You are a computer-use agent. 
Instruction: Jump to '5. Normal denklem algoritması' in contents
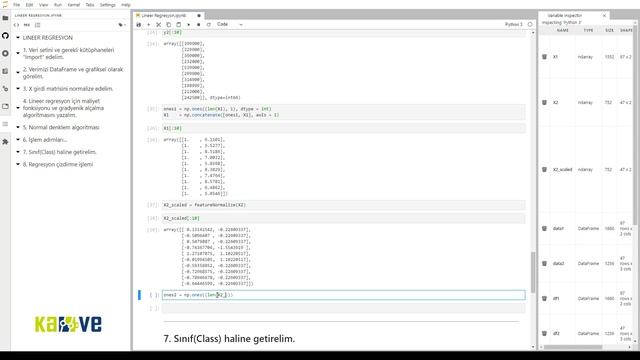(x=61, y=127)
